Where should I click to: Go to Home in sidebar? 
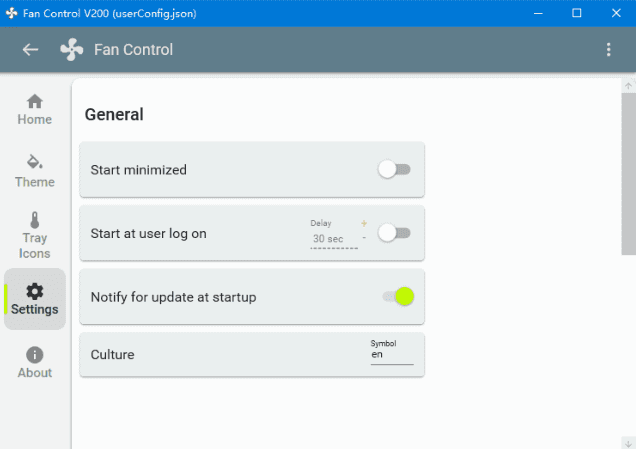[x=35, y=110]
